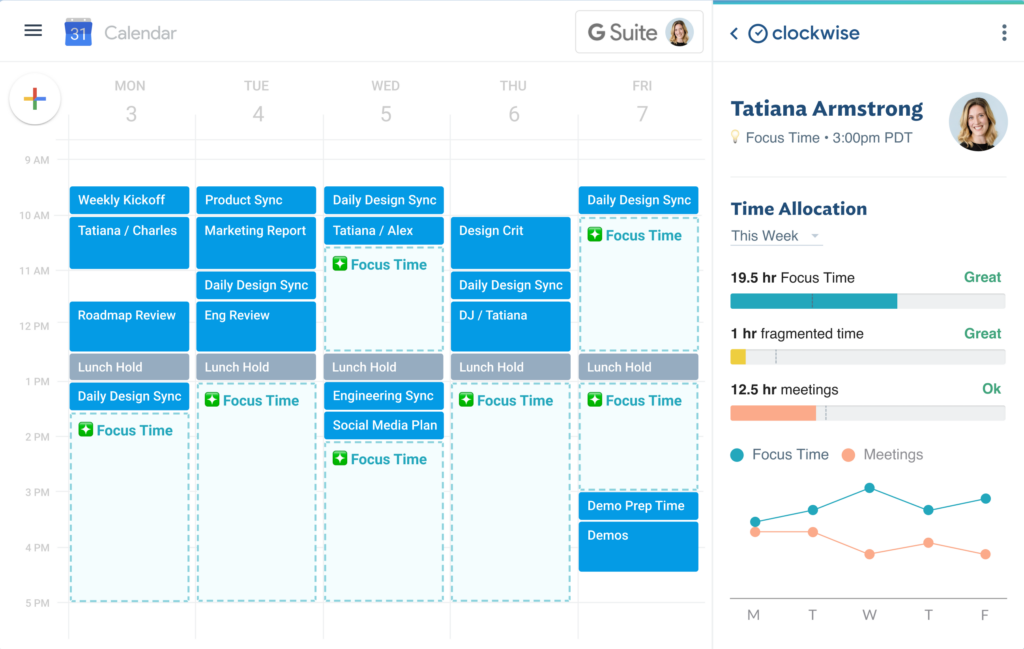Click the Google Calendar logo icon
The width and height of the screenshot is (1024, 649).
[x=78, y=32]
